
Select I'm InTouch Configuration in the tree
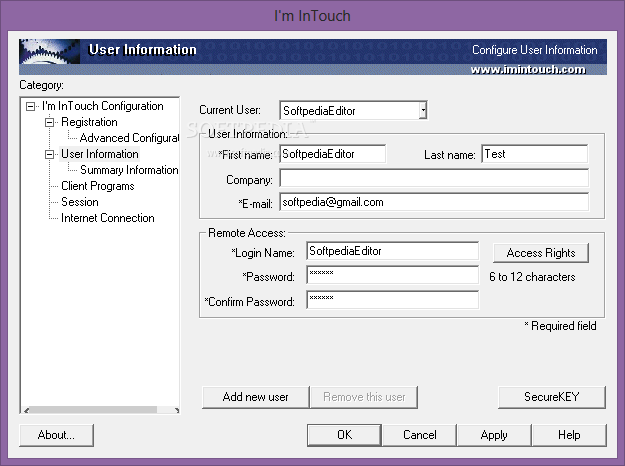click(x=103, y=106)
